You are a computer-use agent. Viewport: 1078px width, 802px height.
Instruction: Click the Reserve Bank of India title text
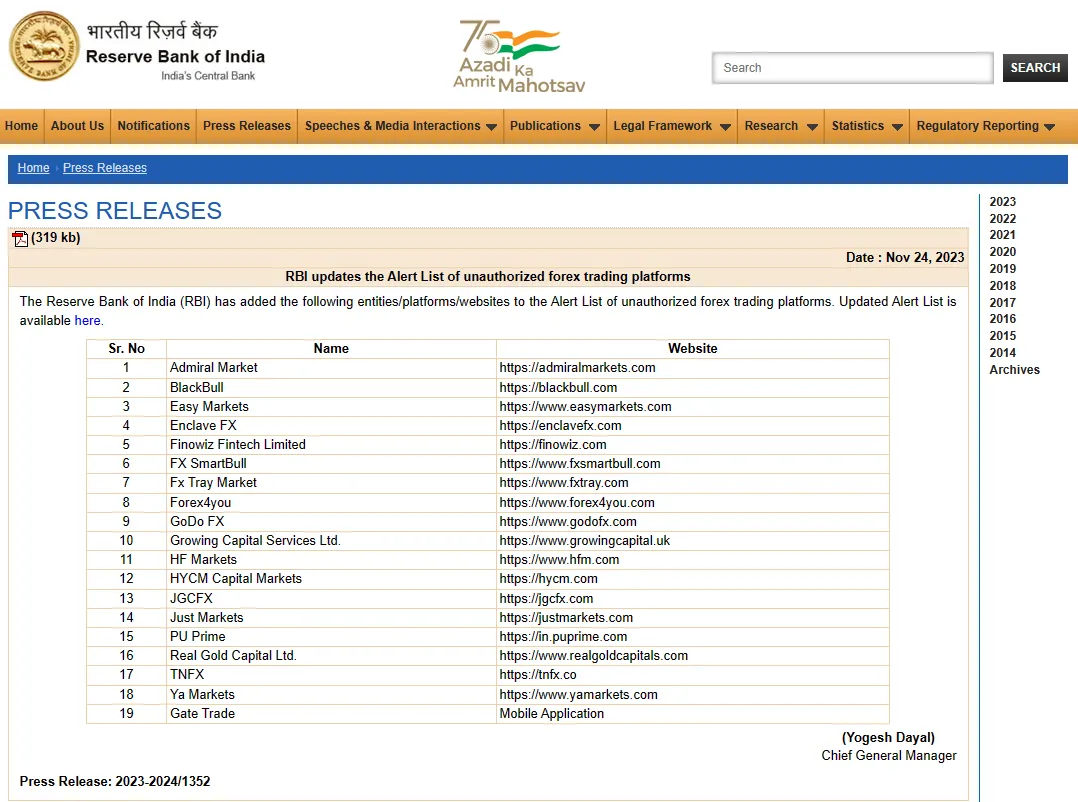tap(175, 56)
